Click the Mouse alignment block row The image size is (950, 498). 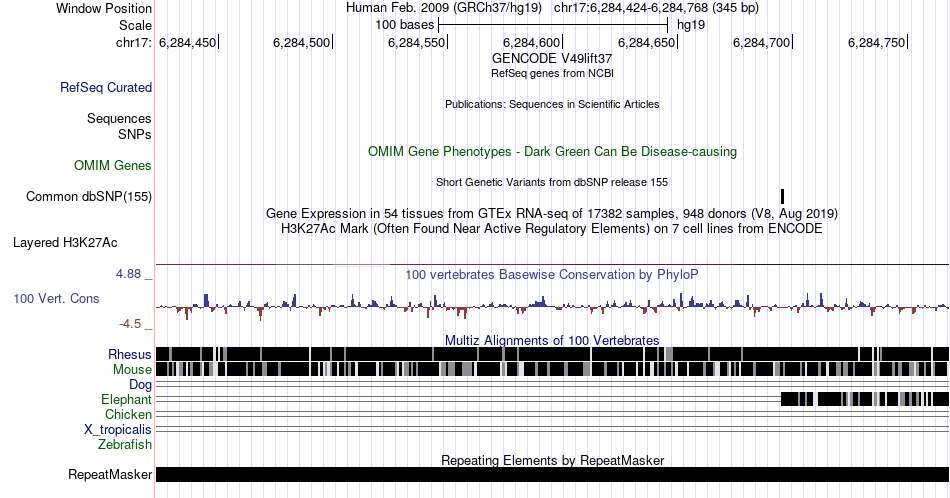pyautogui.click(x=552, y=369)
